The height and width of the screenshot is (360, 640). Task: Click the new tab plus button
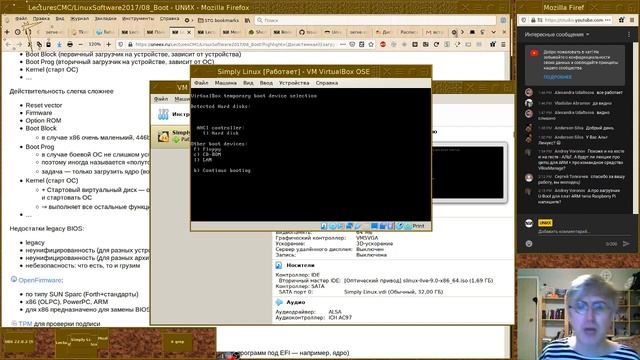click(x=7, y=32)
